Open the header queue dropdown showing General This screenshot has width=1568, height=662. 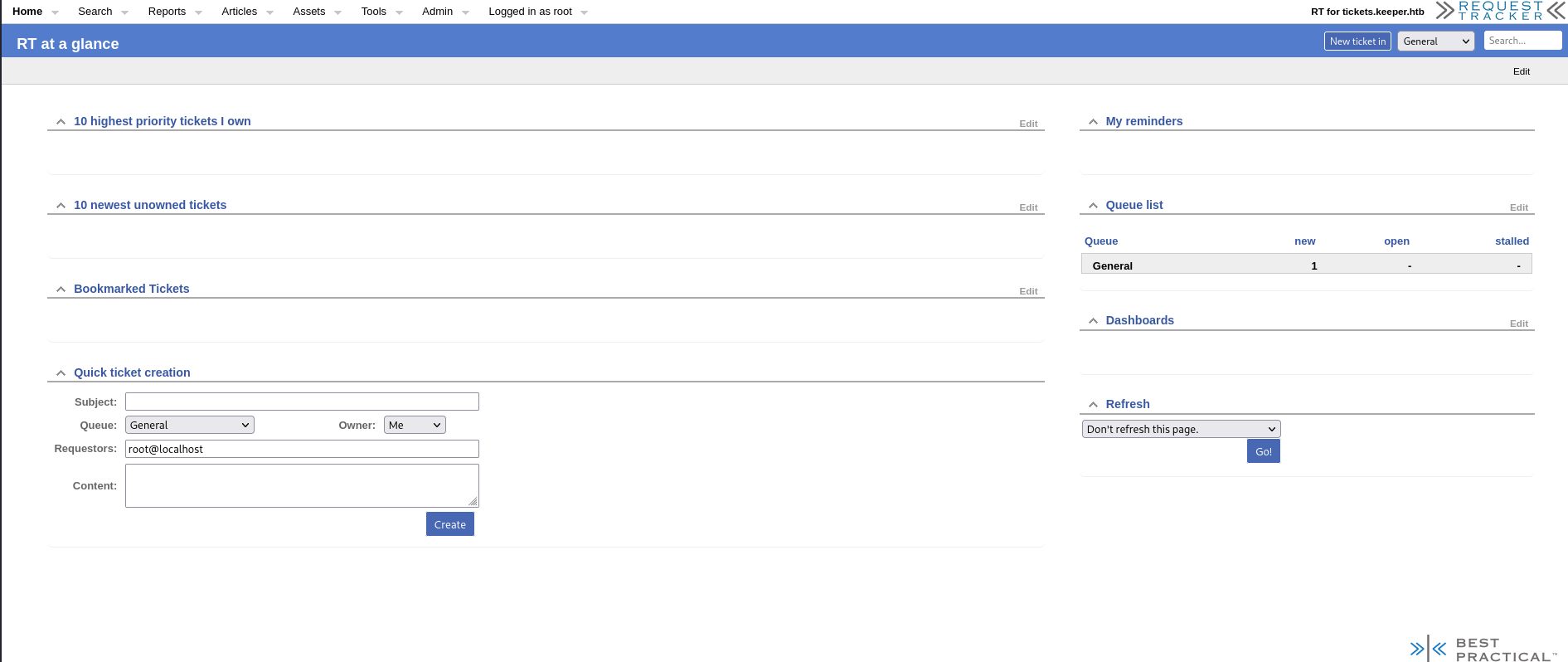[x=1436, y=41]
